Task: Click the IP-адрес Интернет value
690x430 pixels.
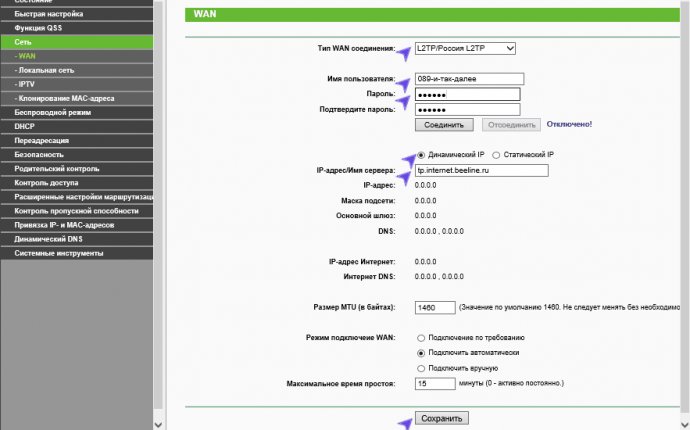Action: point(426,262)
